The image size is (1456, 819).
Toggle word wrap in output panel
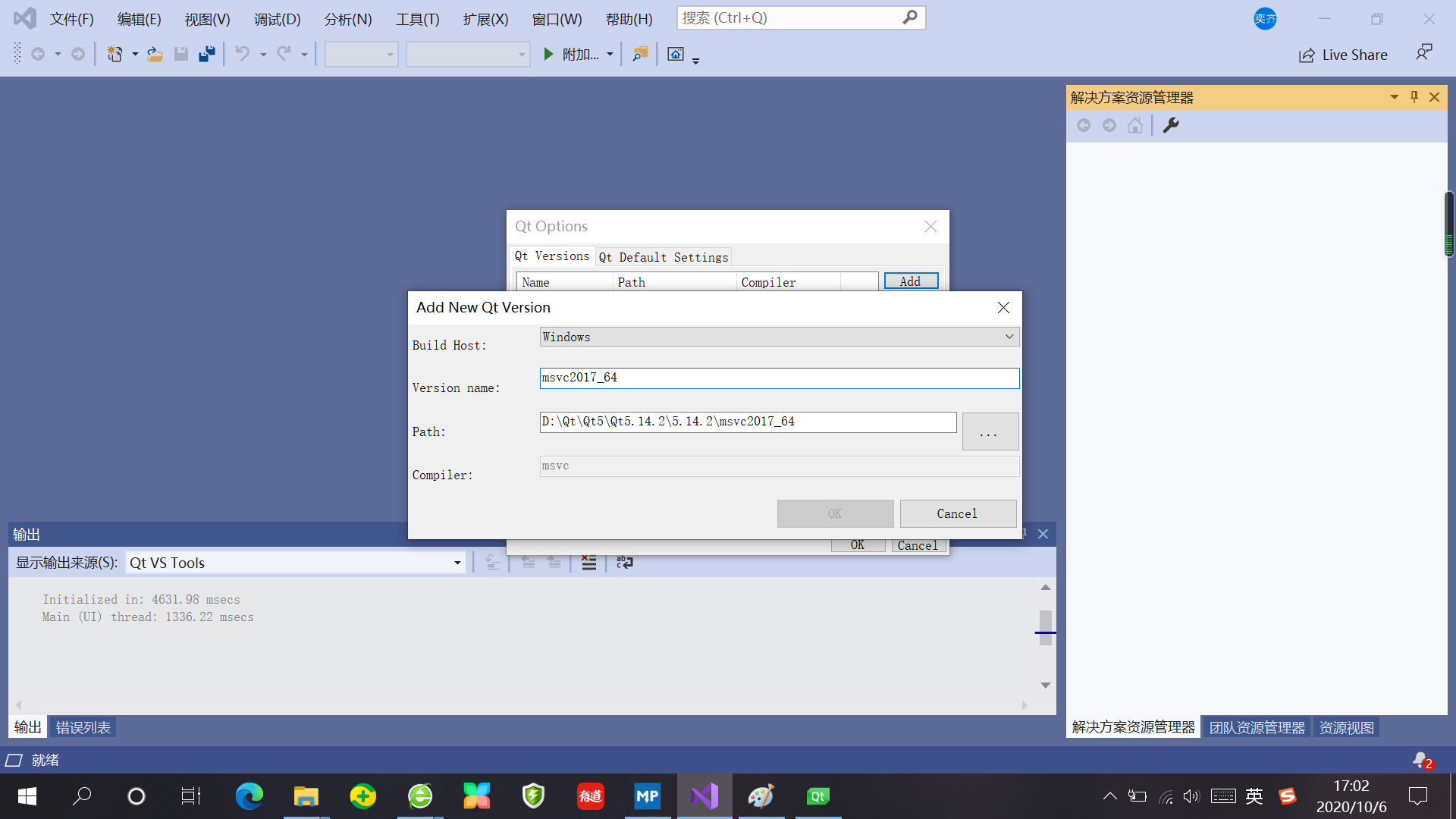[624, 563]
